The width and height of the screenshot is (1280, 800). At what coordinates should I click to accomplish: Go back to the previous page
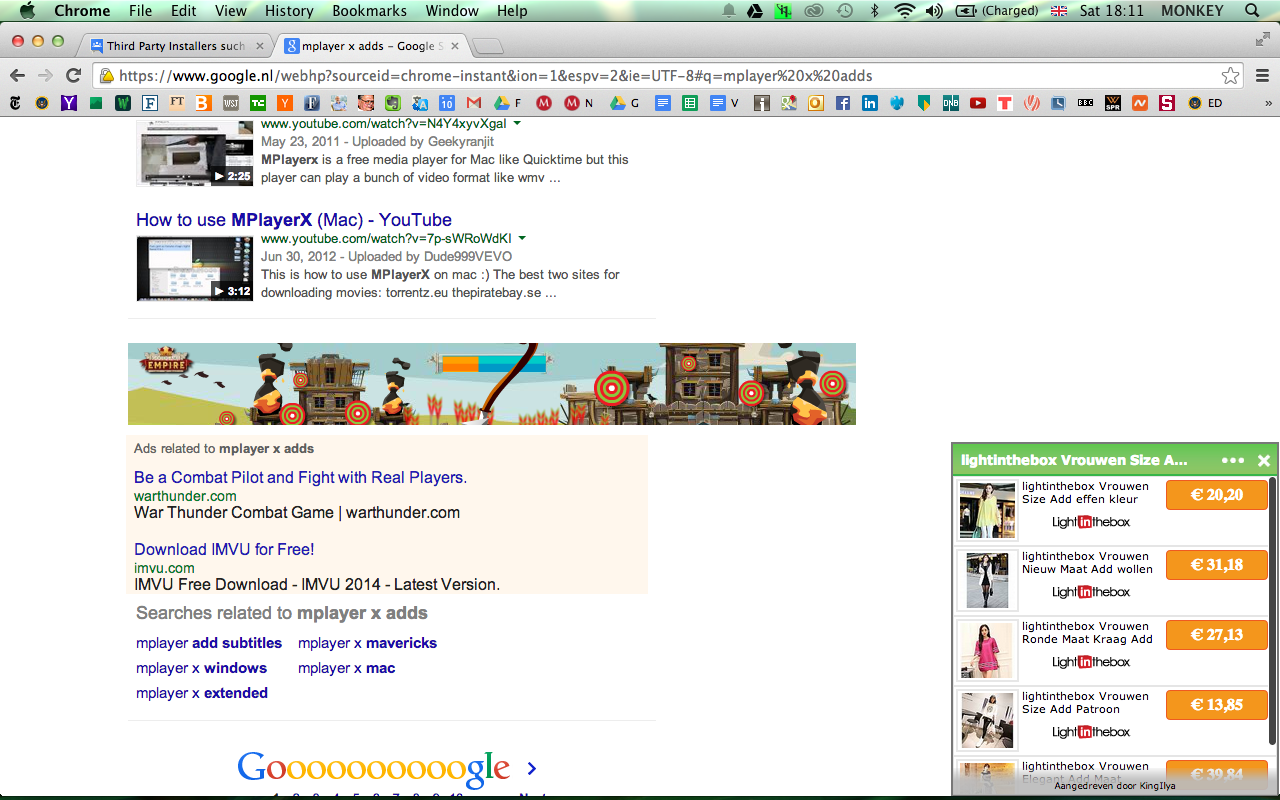point(17,76)
